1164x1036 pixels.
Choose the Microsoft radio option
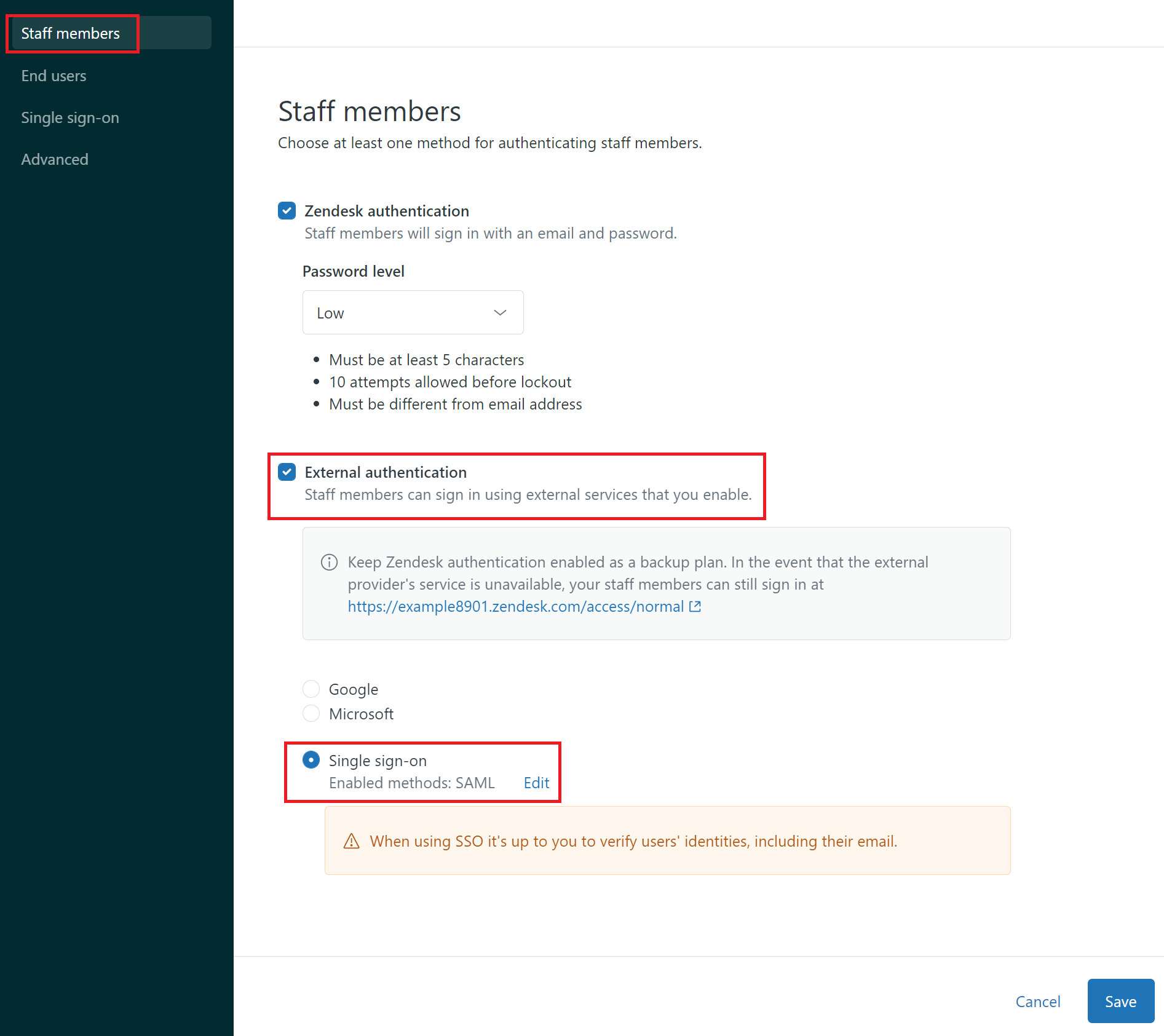tap(311, 714)
